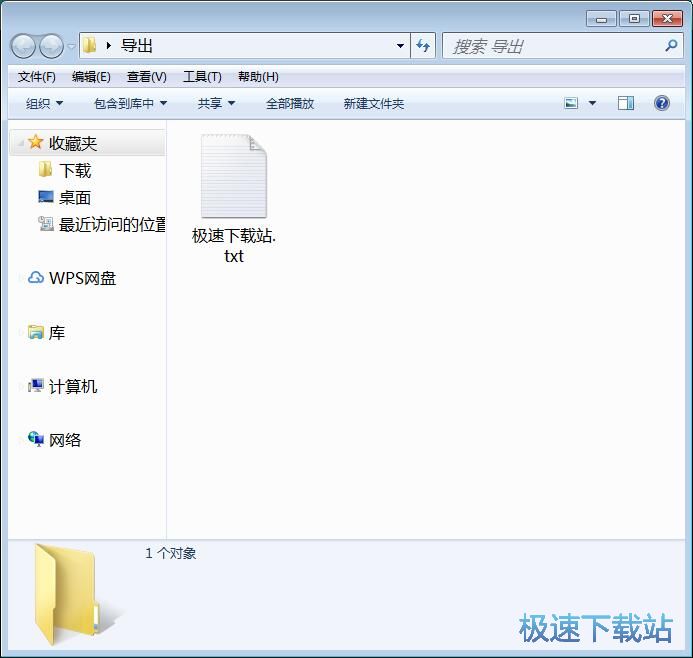Open the 组织 dropdown

tap(44, 103)
